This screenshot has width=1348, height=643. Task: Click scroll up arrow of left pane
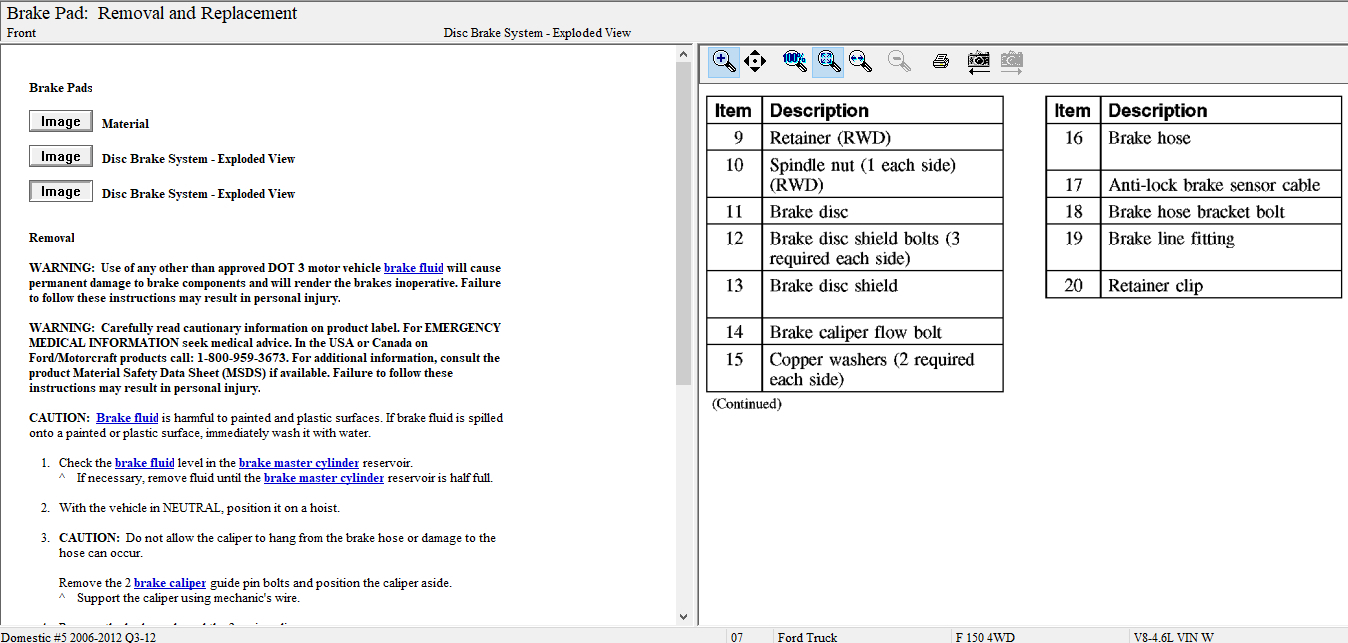pyautogui.click(x=684, y=52)
